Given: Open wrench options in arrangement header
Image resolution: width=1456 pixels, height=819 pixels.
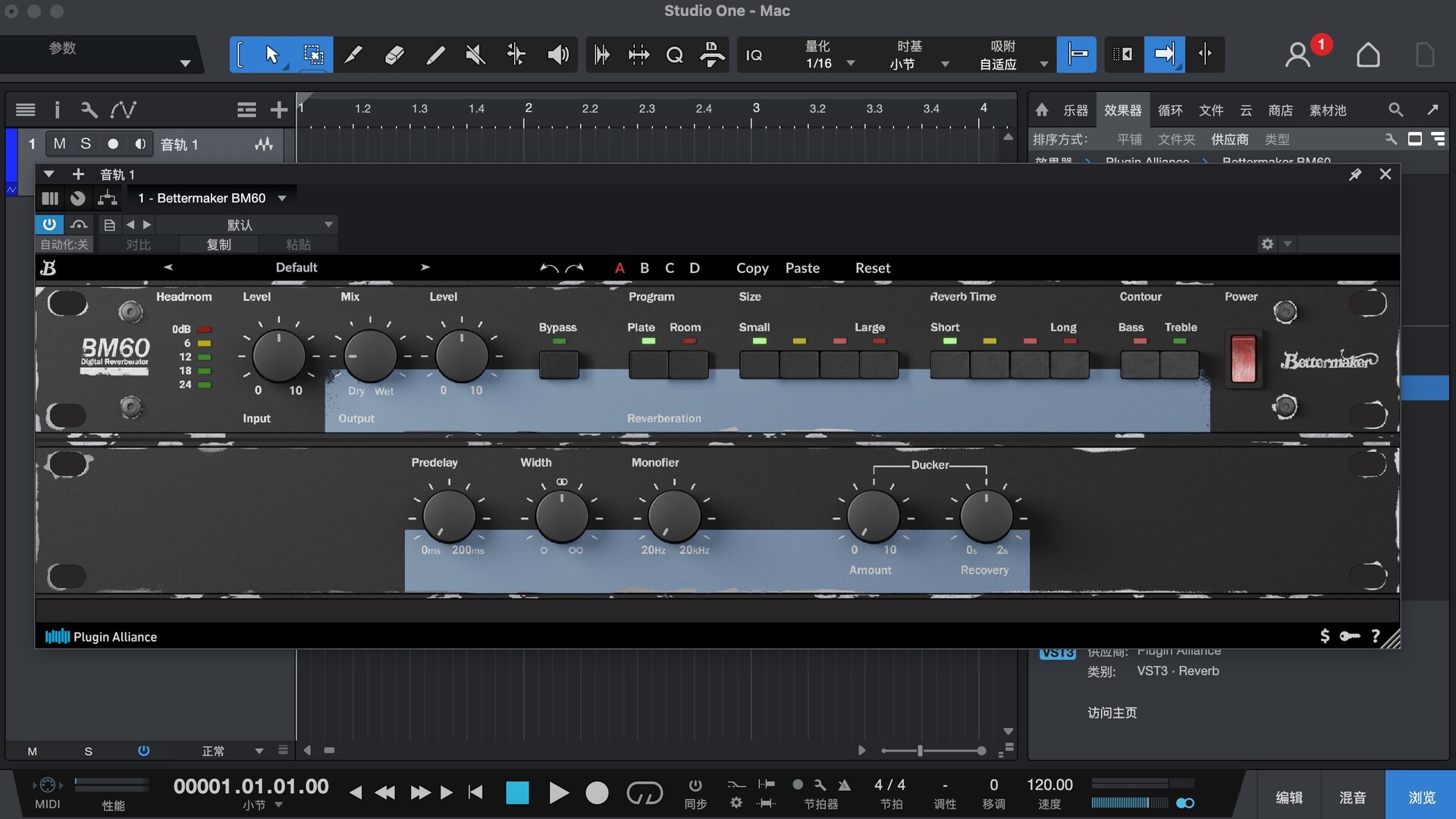Looking at the screenshot, I should click(x=89, y=110).
